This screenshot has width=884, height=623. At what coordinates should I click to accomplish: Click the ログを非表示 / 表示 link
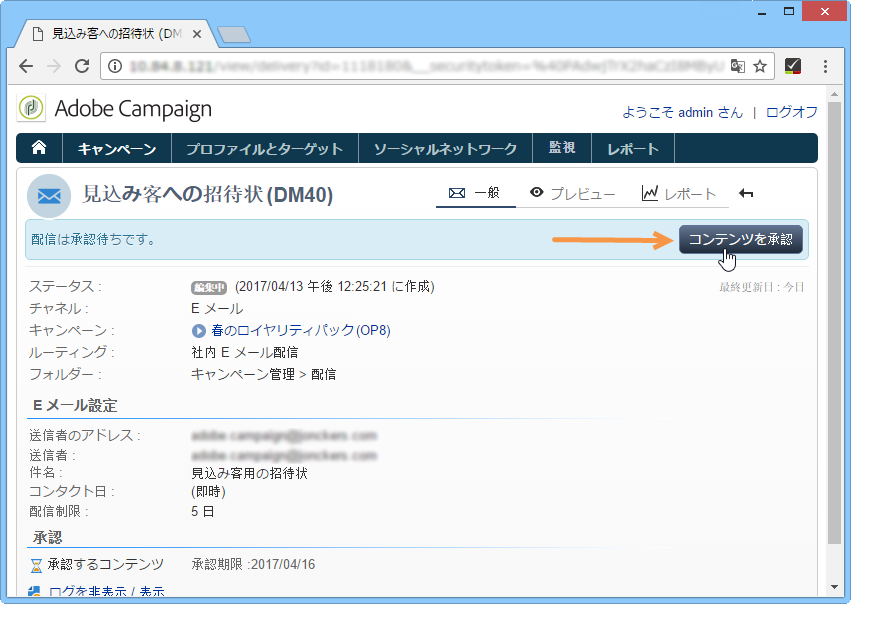107,591
